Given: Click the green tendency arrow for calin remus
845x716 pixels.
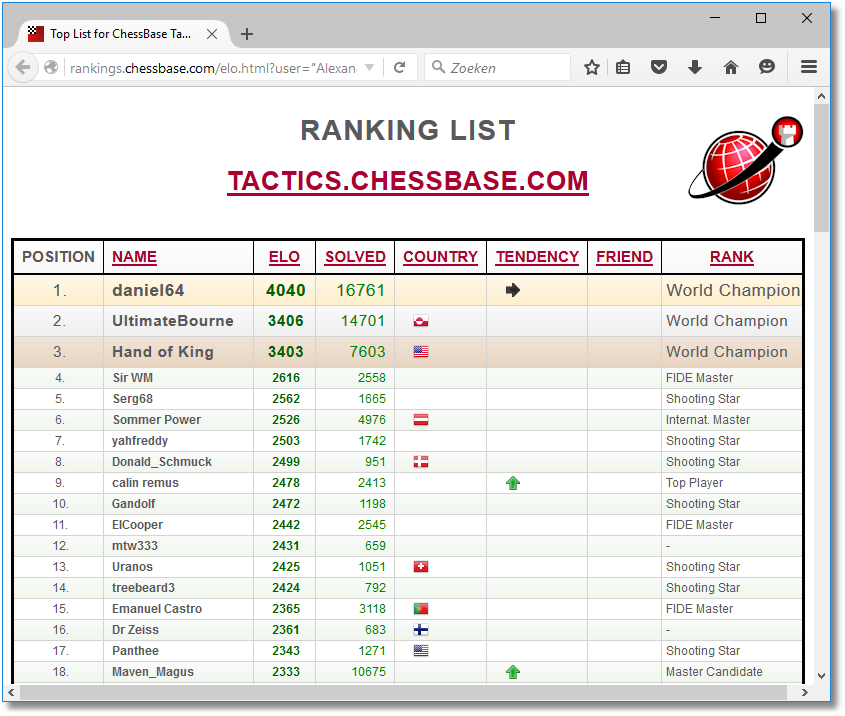Looking at the screenshot, I should point(513,482).
